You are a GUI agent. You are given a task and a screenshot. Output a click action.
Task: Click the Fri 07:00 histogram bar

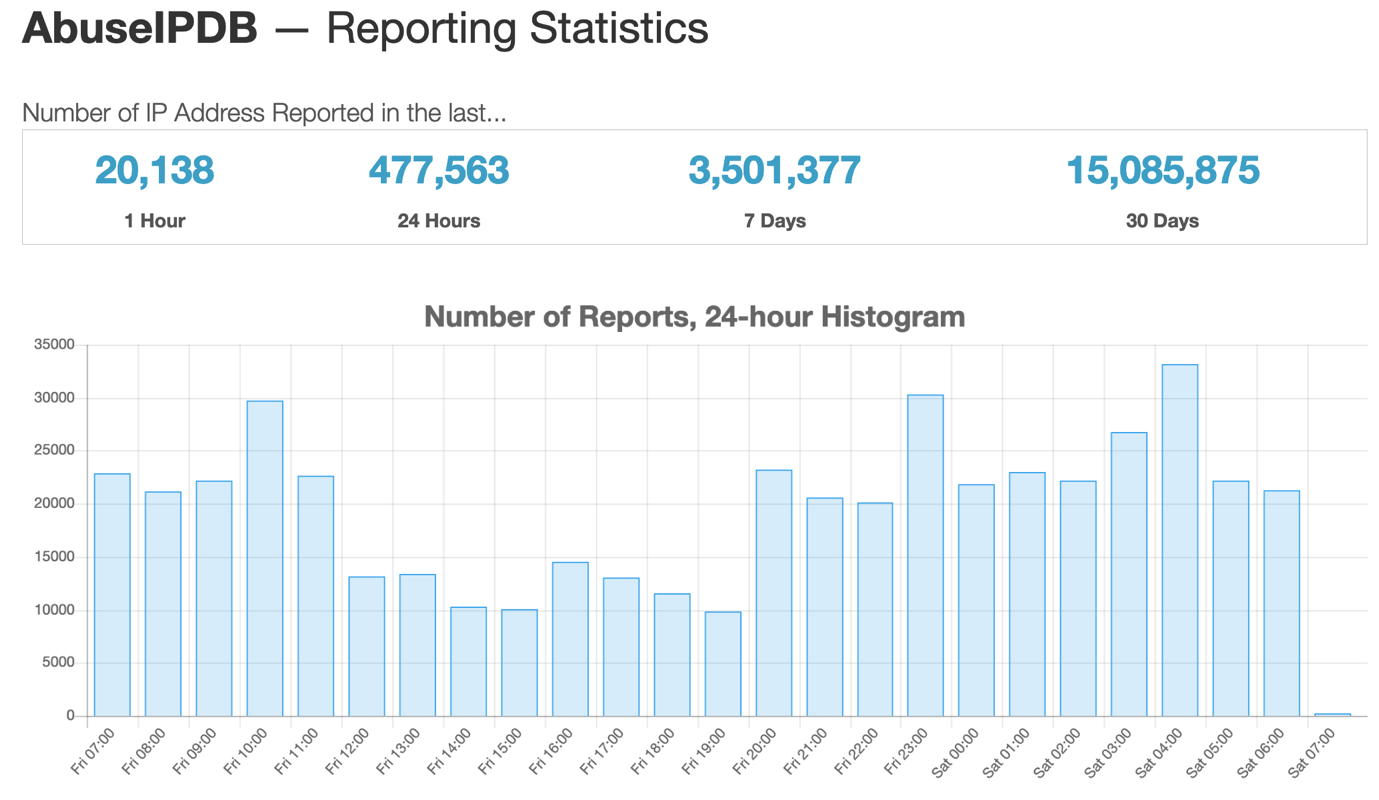(x=112, y=595)
